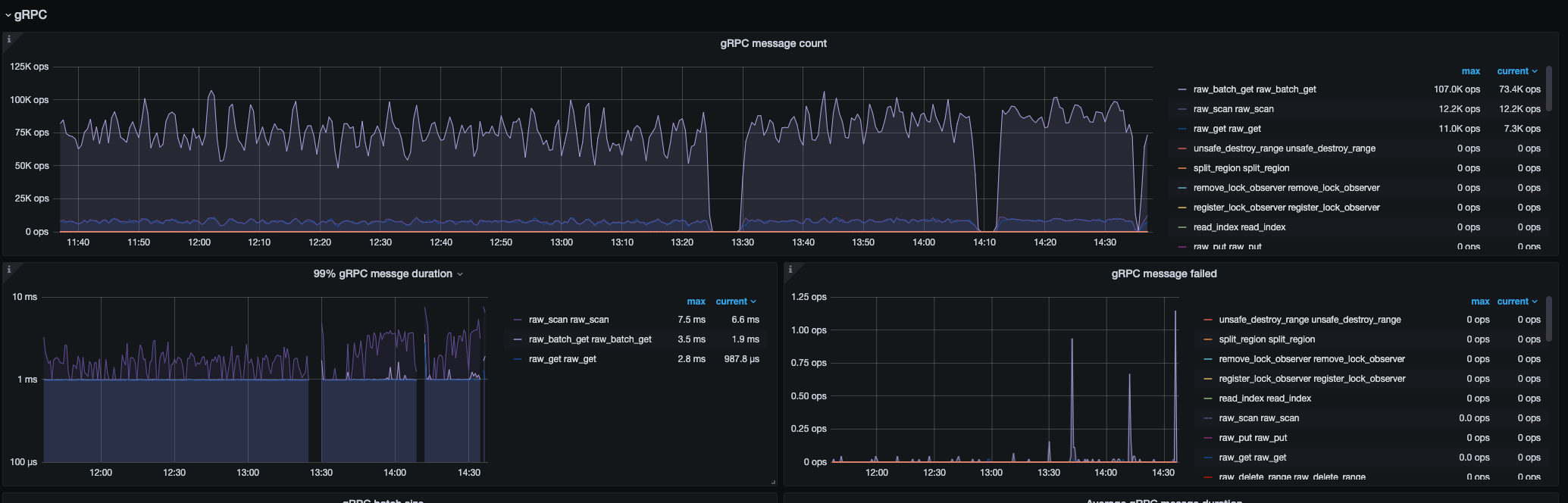This screenshot has width=1568, height=503.
Task: Click the message count legend scrollbar
Action: click(1548, 89)
